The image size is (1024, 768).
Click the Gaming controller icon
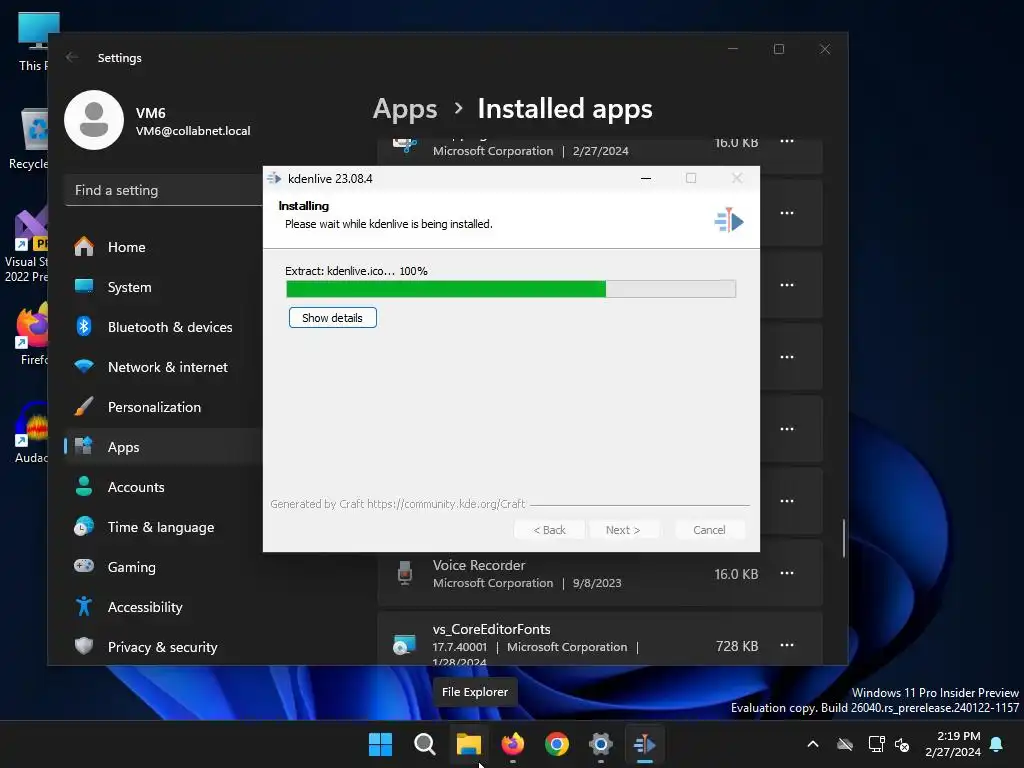pyautogui.click(x=84, y=566)
